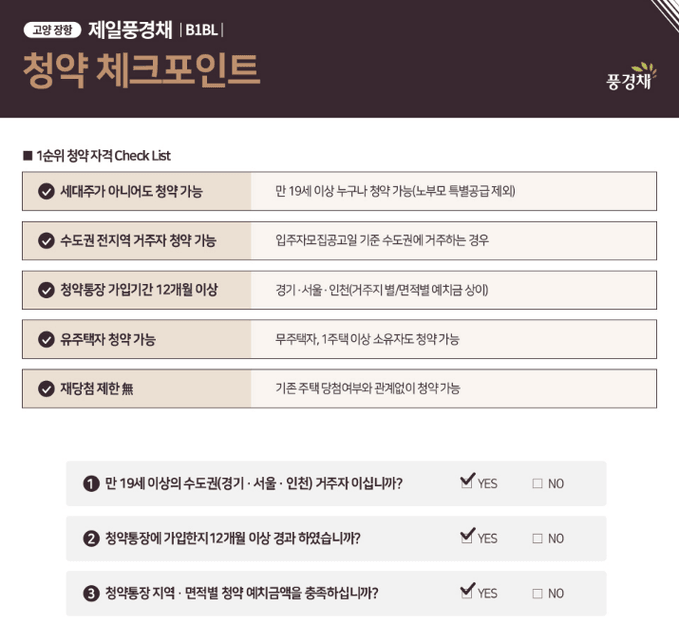Select 무주택자, 1주택 이상 소유자도 description

pyautogui.click(x=367, y=339)
